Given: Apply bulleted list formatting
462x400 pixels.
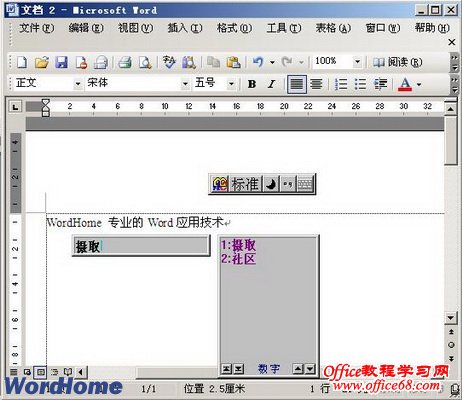Looking at the screenshot, I should click(360, 84).
